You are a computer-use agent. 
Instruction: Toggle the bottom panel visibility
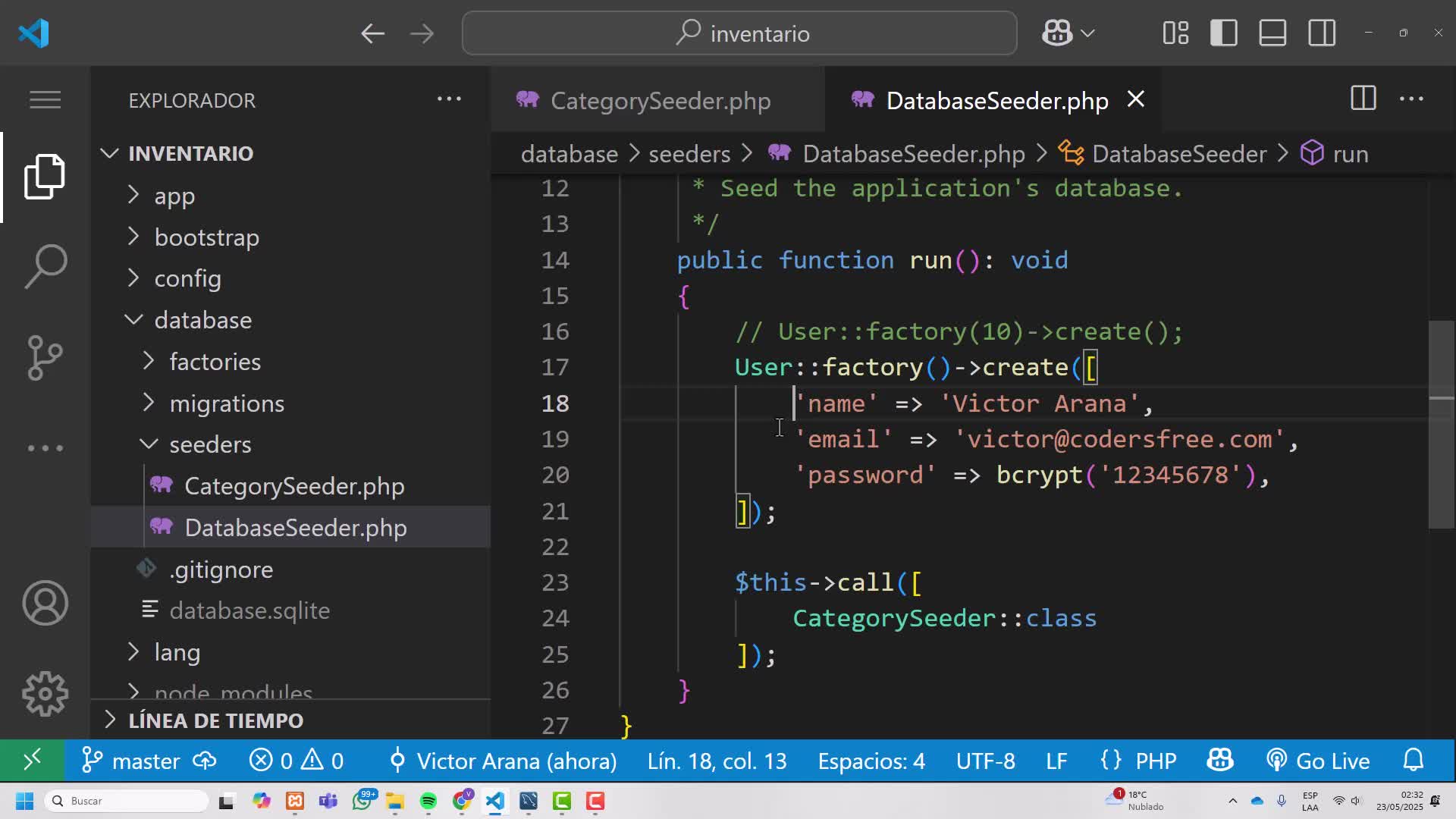tap(1272, 33)
